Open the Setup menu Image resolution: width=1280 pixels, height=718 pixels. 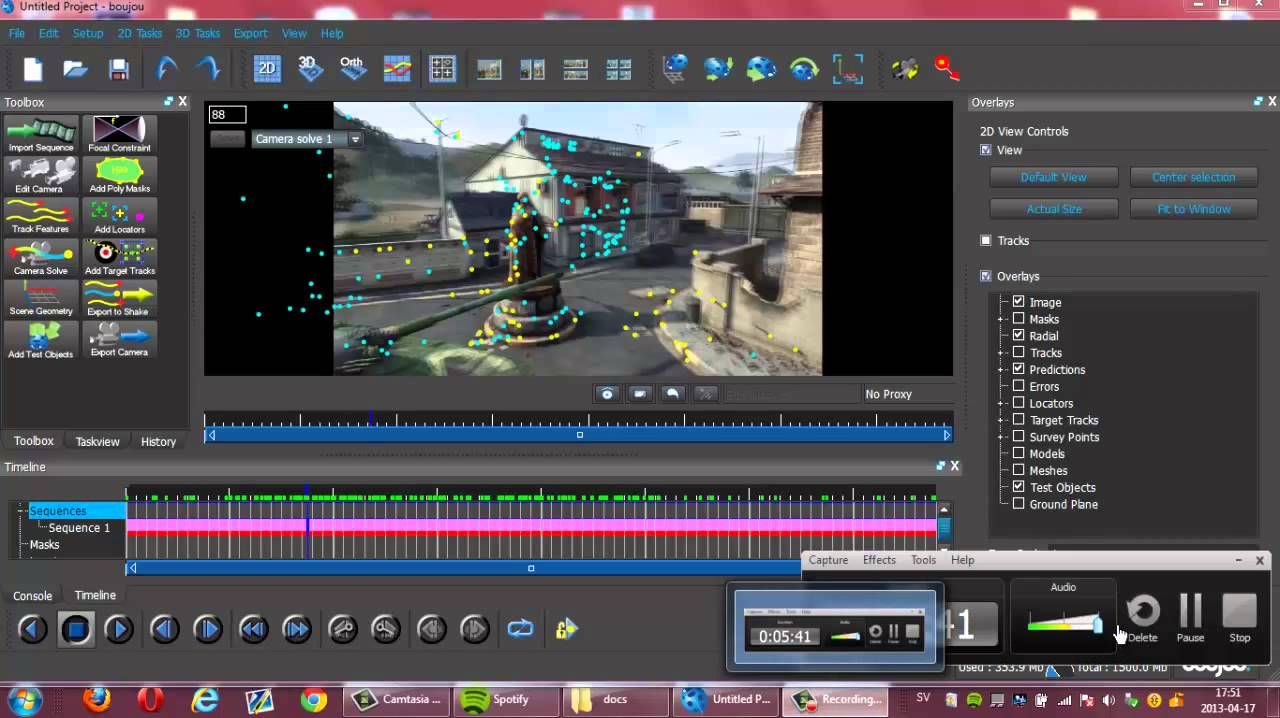click(x=87, y=33)
